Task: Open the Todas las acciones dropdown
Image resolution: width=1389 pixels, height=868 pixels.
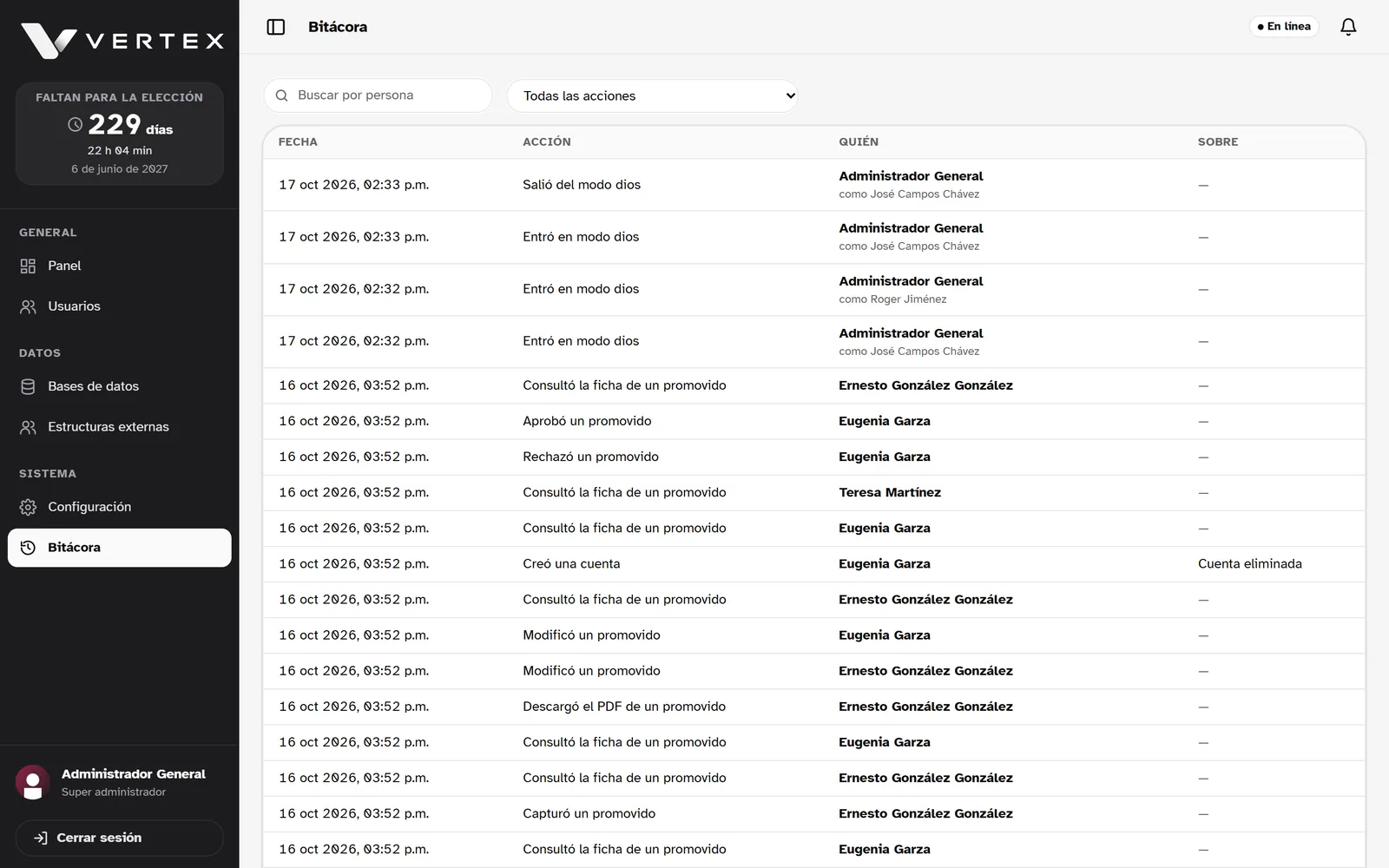Action: [652, 95]
